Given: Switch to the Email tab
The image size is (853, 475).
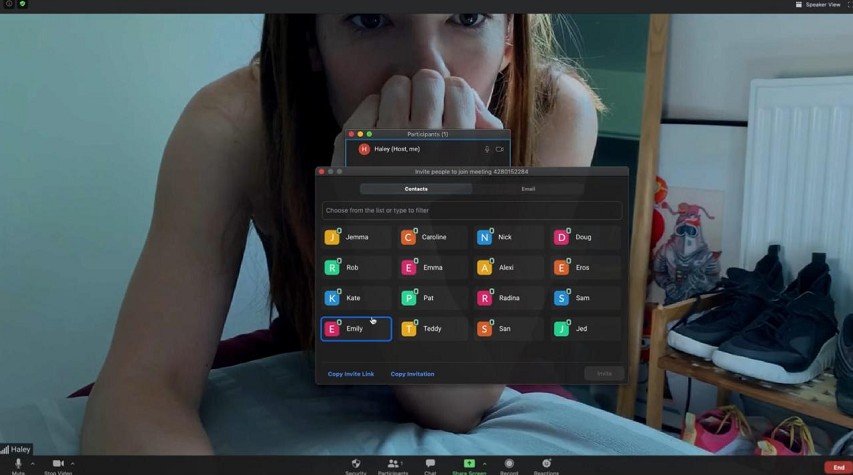Looking at the screenshot, I should (528, 189).
